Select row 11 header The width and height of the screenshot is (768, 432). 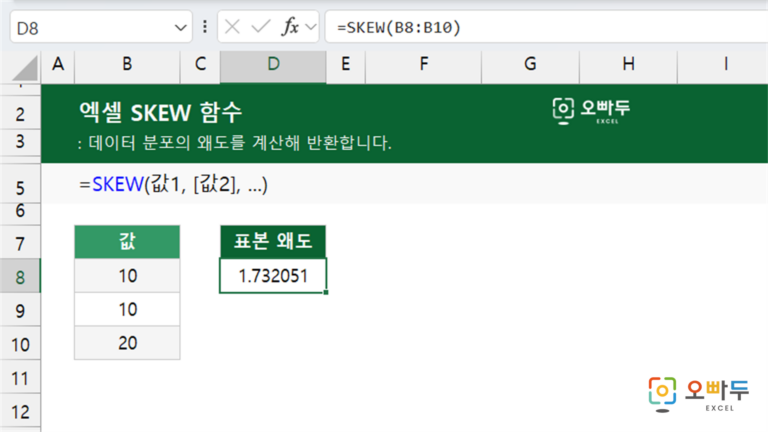point(20,378)
